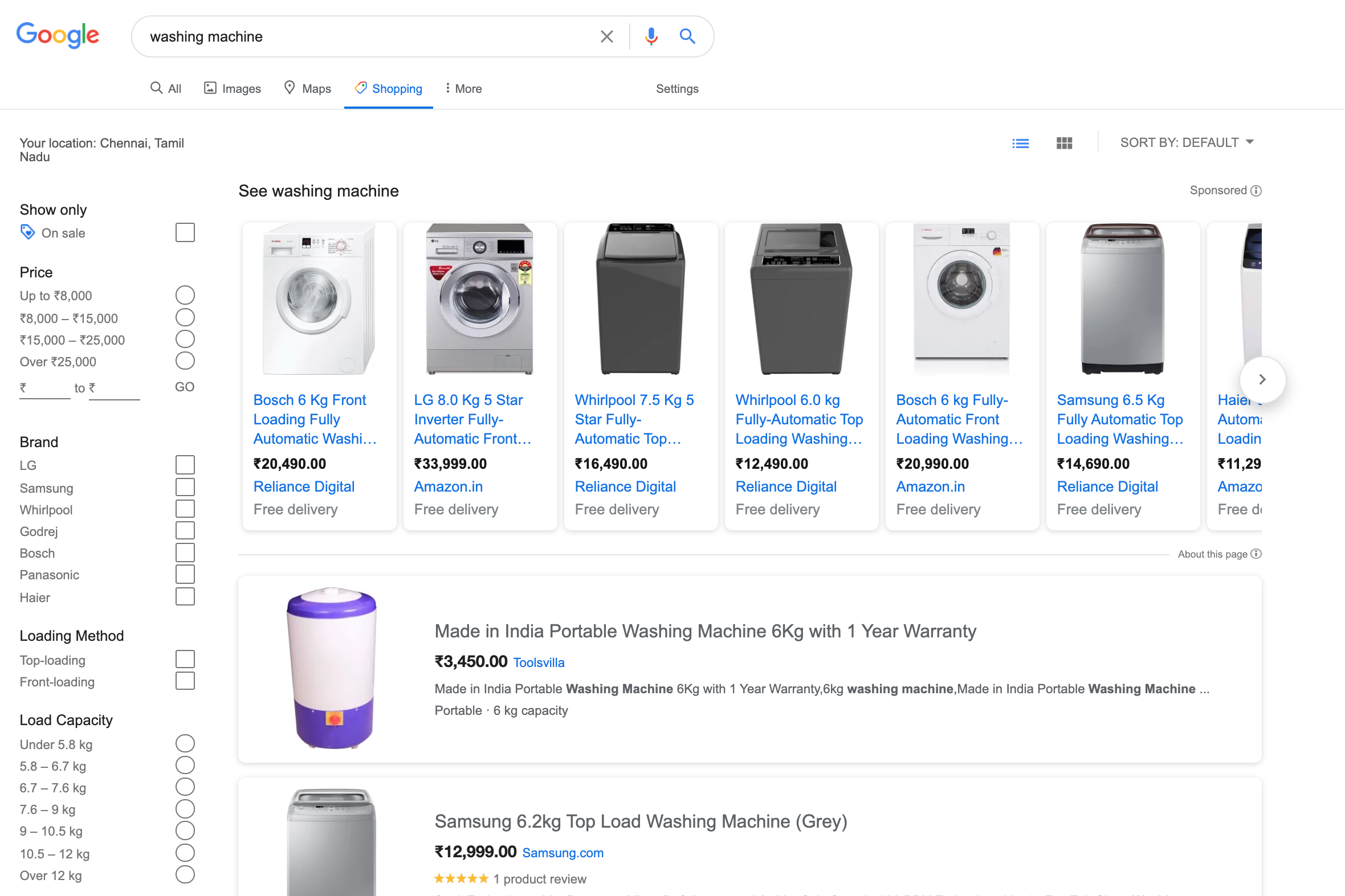Open Whirlpool 7.5 Kg 5 Star link
Image resolution: width=1345 pixels, height=896 pixels.
click(634, 419)
